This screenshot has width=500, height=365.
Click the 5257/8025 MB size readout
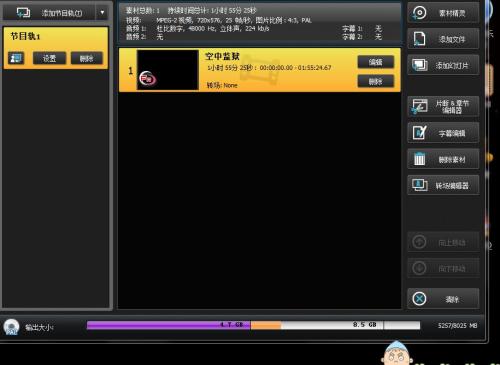click(x=457, y=325)
